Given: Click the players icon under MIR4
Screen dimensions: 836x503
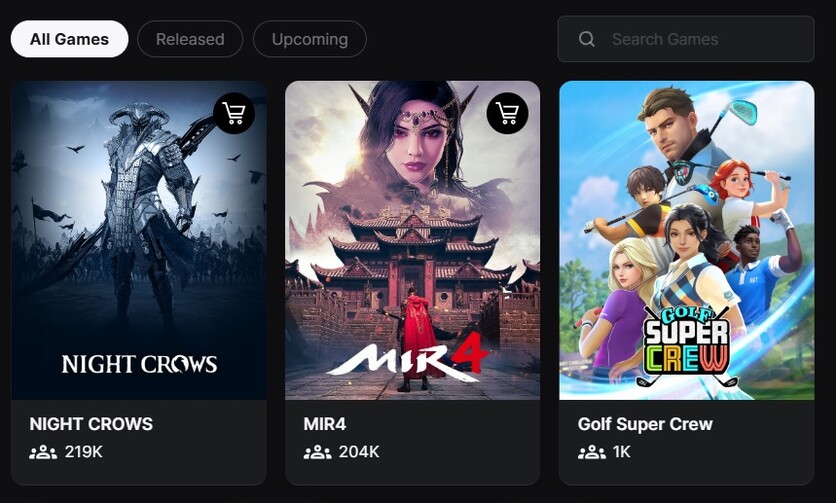Looking at the screenshot, I should tap(317, 452).
